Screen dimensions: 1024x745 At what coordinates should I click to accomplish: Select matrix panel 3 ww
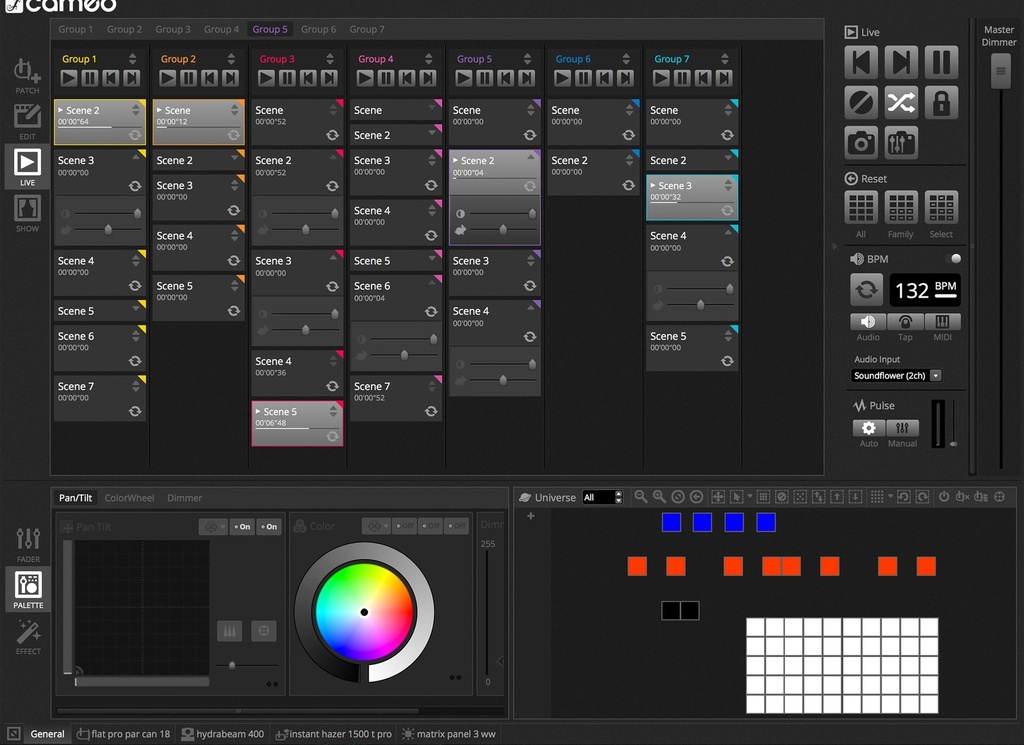[x=449, y=734]
